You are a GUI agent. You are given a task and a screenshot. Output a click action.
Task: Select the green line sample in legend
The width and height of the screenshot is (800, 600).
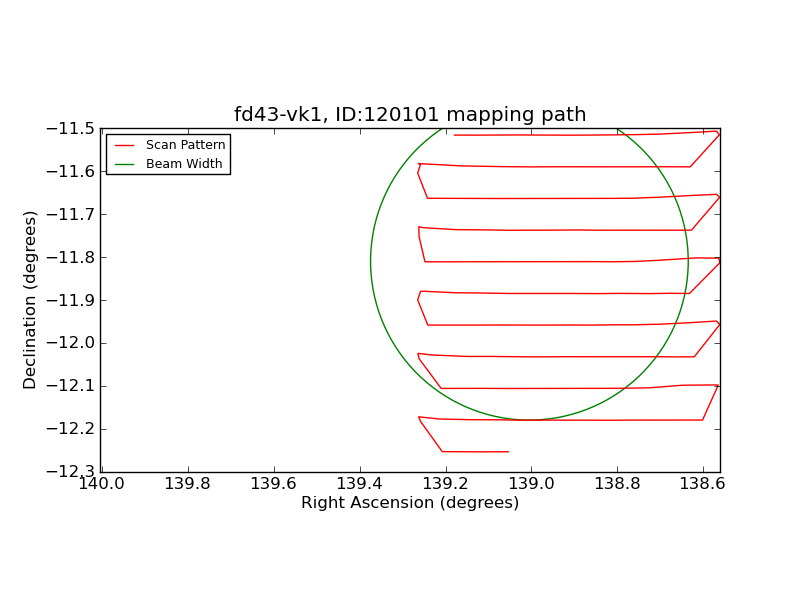(124, 164)
